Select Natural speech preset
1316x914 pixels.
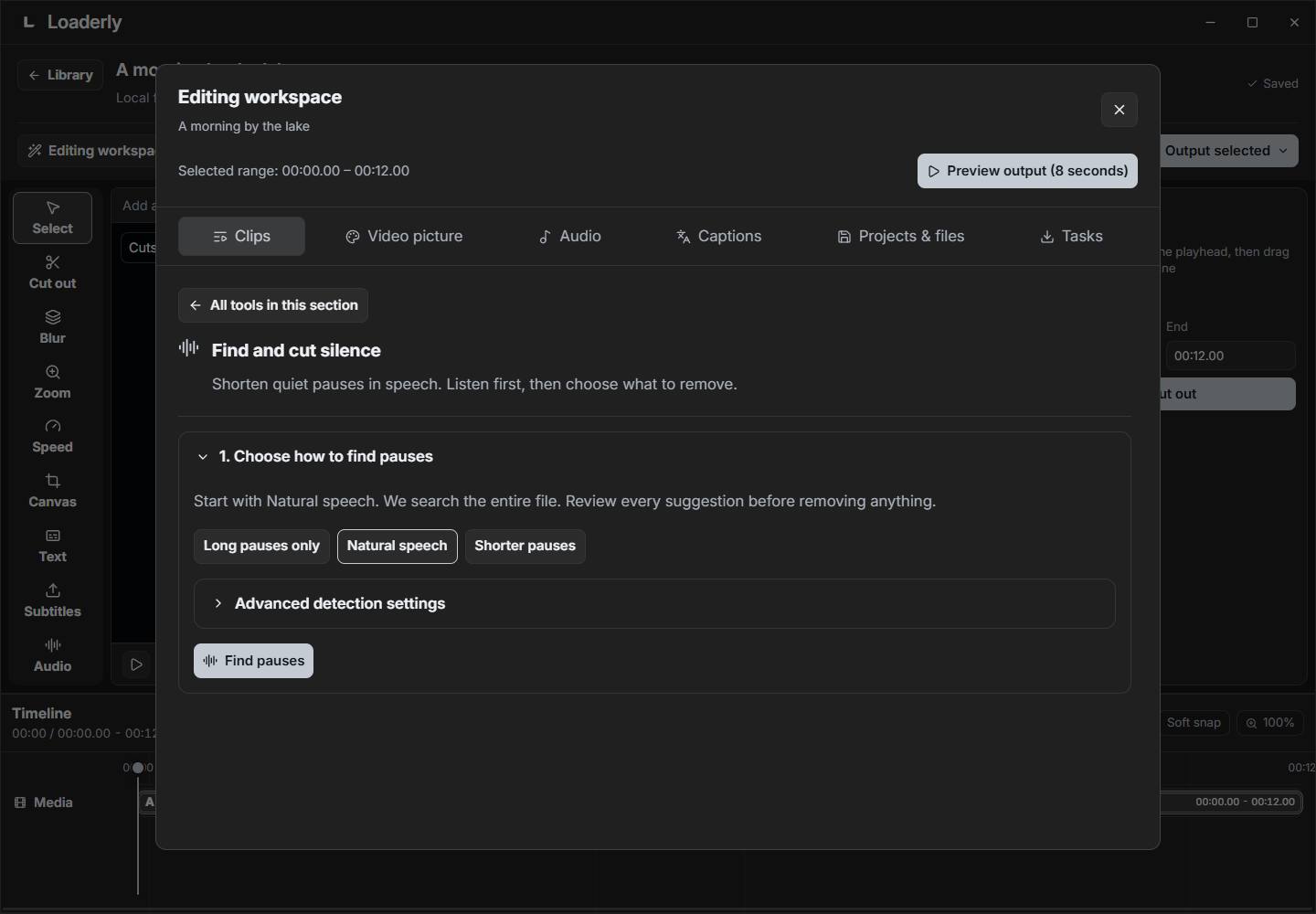coord(398,547)
